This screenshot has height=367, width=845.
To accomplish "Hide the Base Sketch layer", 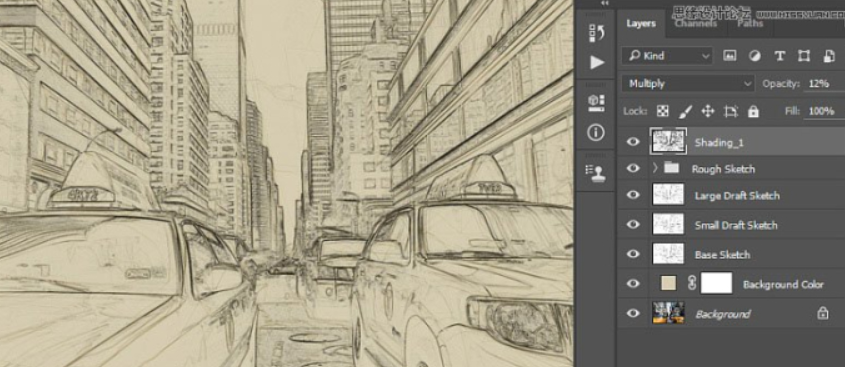I will pyautogui.click(x=633, y=254).
